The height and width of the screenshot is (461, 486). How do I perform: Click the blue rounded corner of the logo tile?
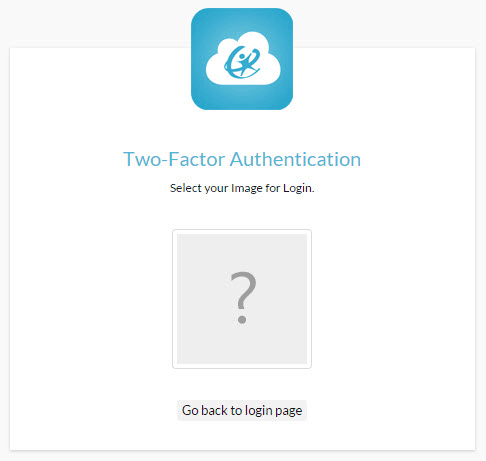coord(198,15)
